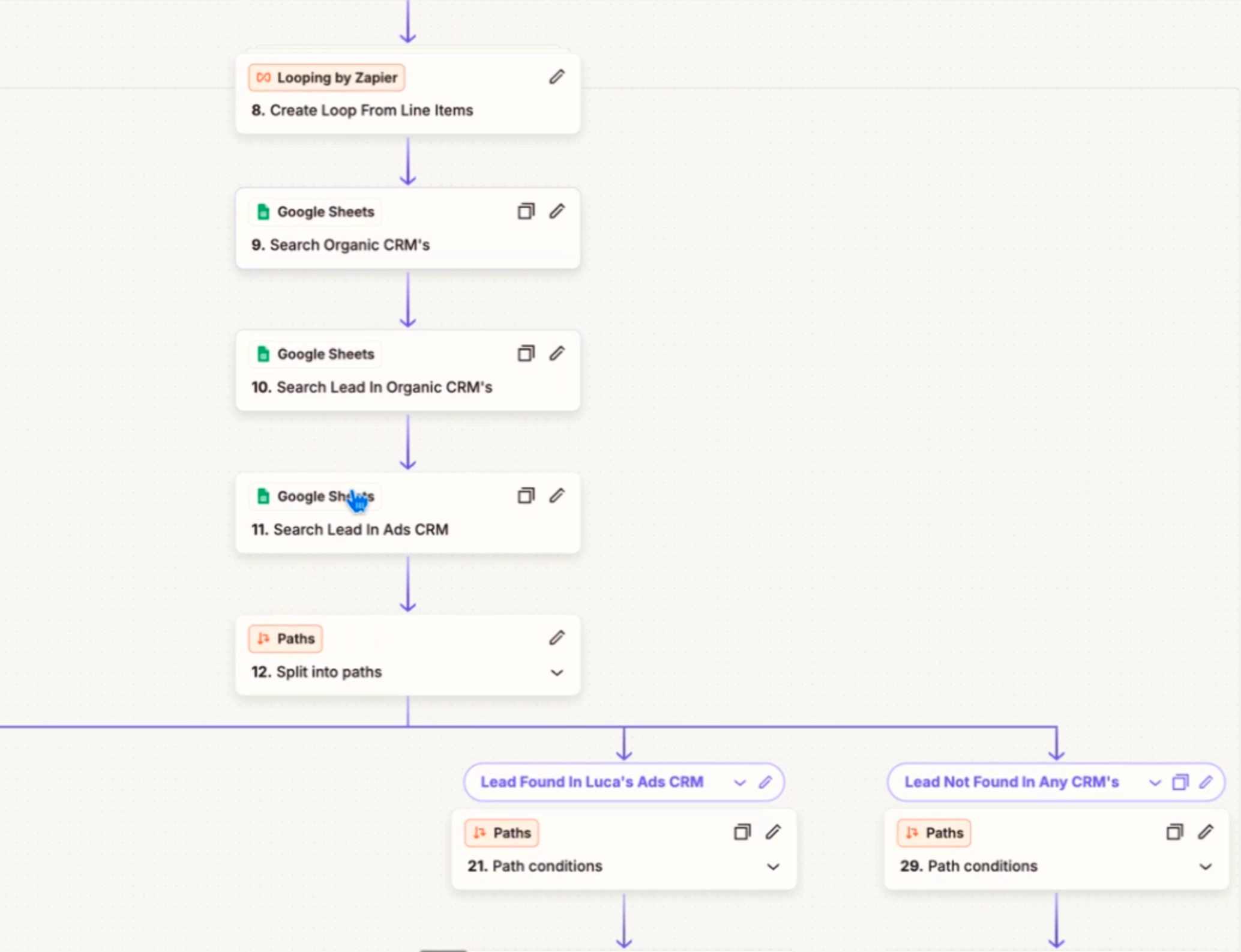Open step 8 Create Loop From Line Items
Viewport: 1241px width, 952px height.
click(371, 110)
